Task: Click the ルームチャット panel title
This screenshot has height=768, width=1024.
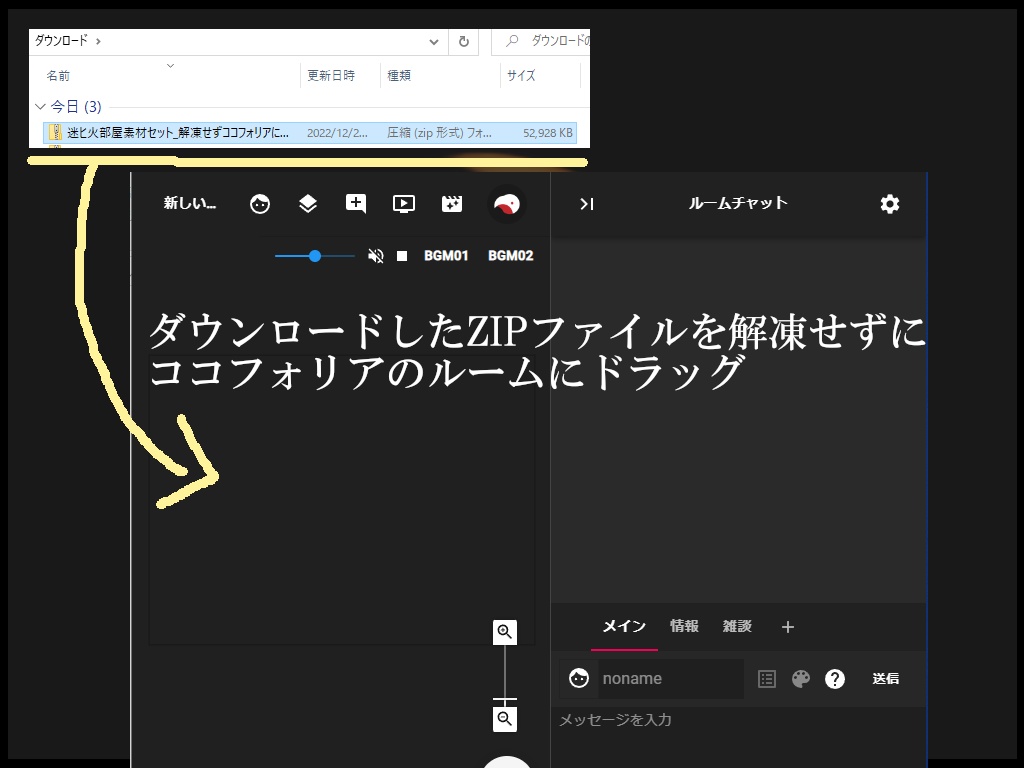Action: pos(738,203)
